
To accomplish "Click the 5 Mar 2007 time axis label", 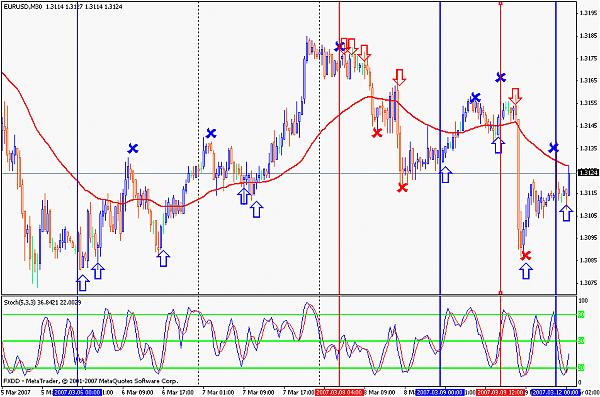I will (16, 392).
